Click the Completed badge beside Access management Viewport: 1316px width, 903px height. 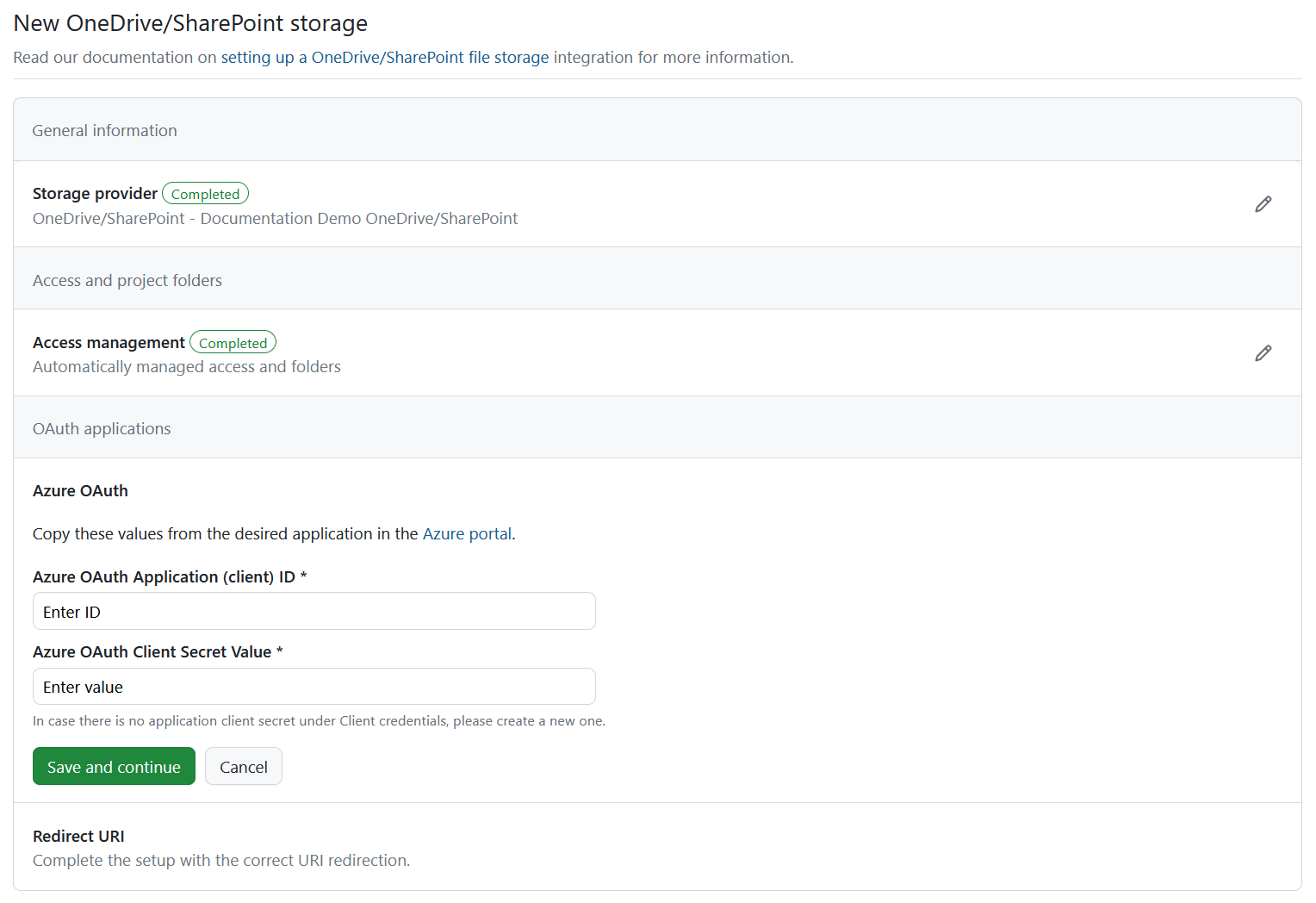pos(233,342)
